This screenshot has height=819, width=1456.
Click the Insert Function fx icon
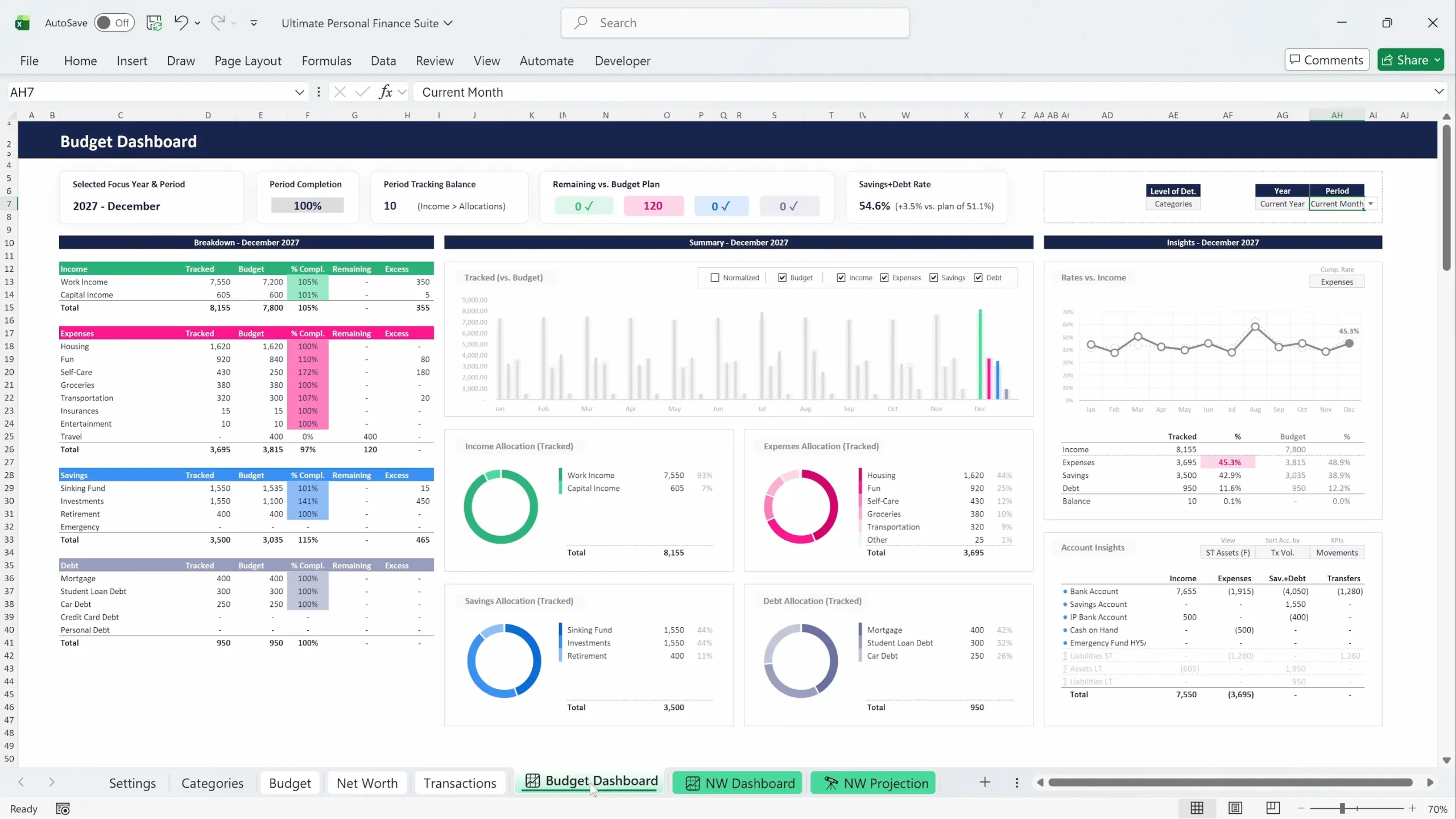(x=386, y=92)
